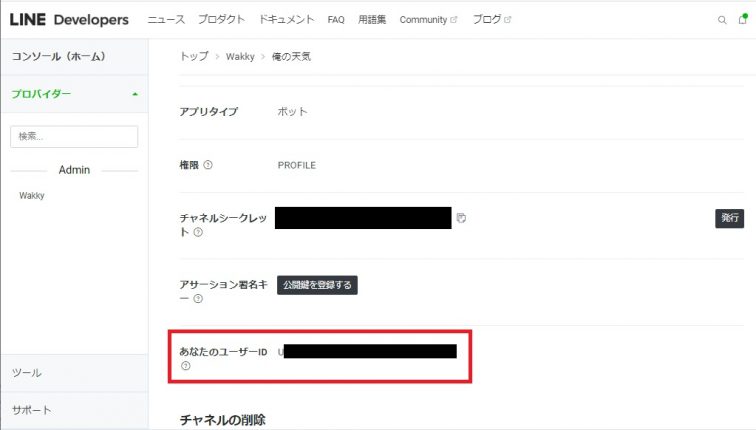Open the プロダクト menu item

point(221,20)
